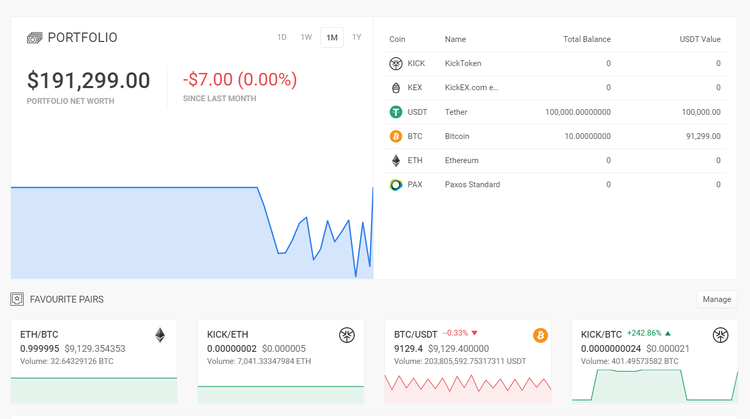This screenshot has height=419, width=750.
Task: Click the Total Balance column header
Action: 587,39
